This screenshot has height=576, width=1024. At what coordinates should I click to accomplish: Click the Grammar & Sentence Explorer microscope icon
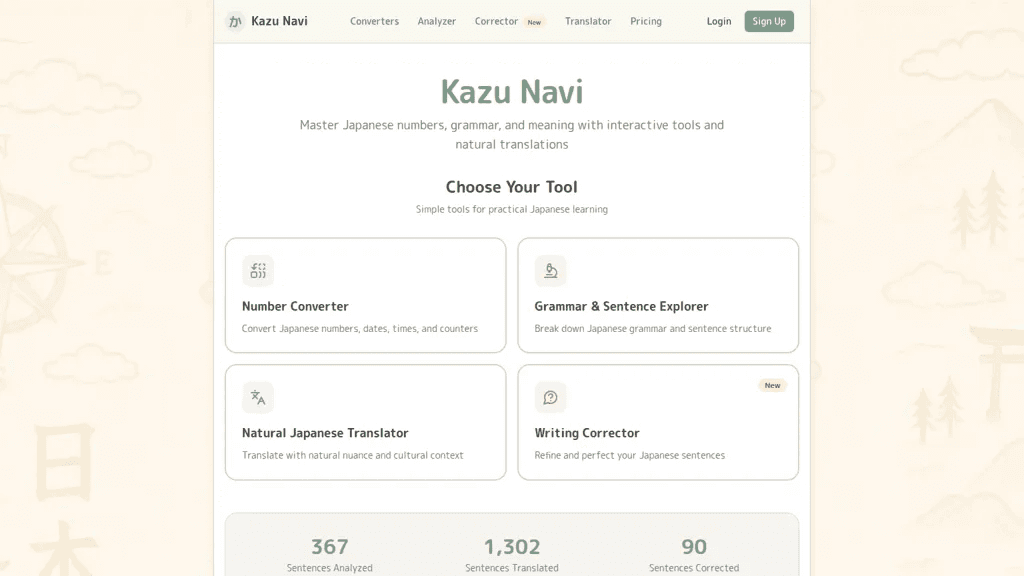coord(551,270)
